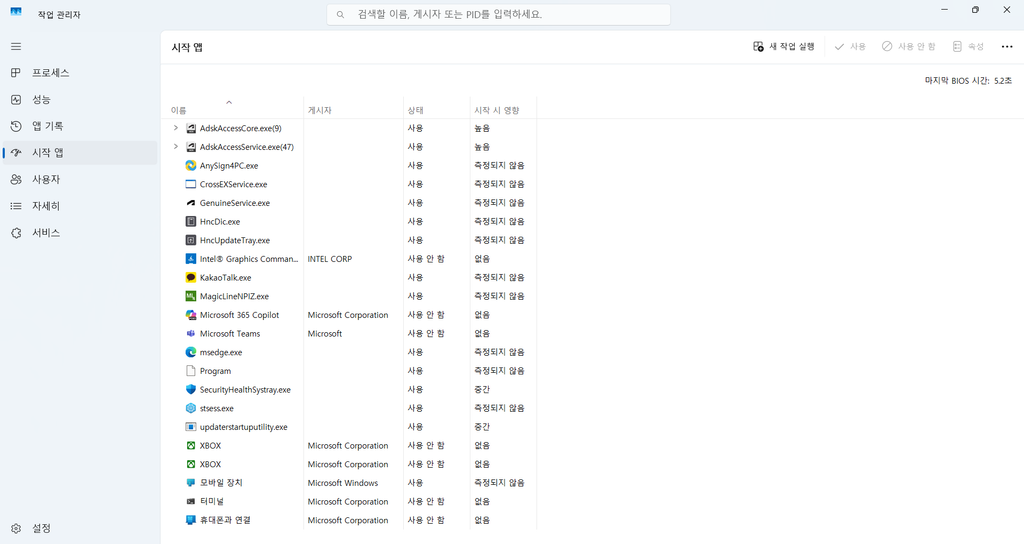Click the msedge.exe icon
The image size is (1024, 544).
[191, 352]
